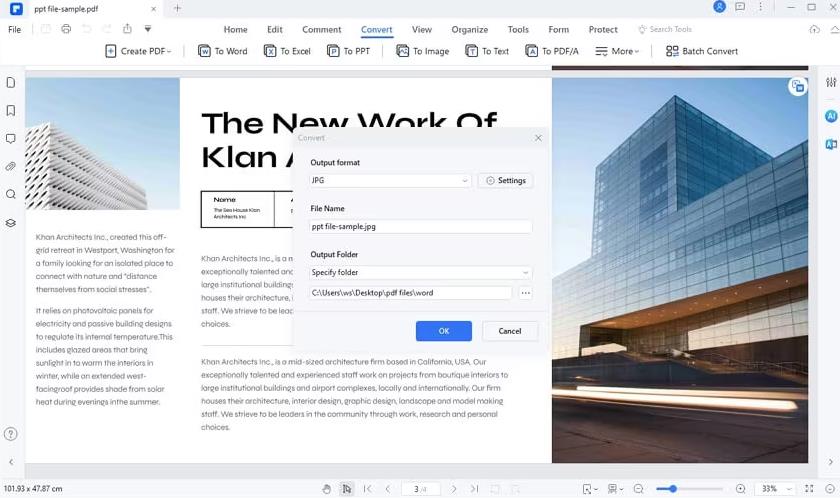Click To Image conversion

(x=423, y=51)
